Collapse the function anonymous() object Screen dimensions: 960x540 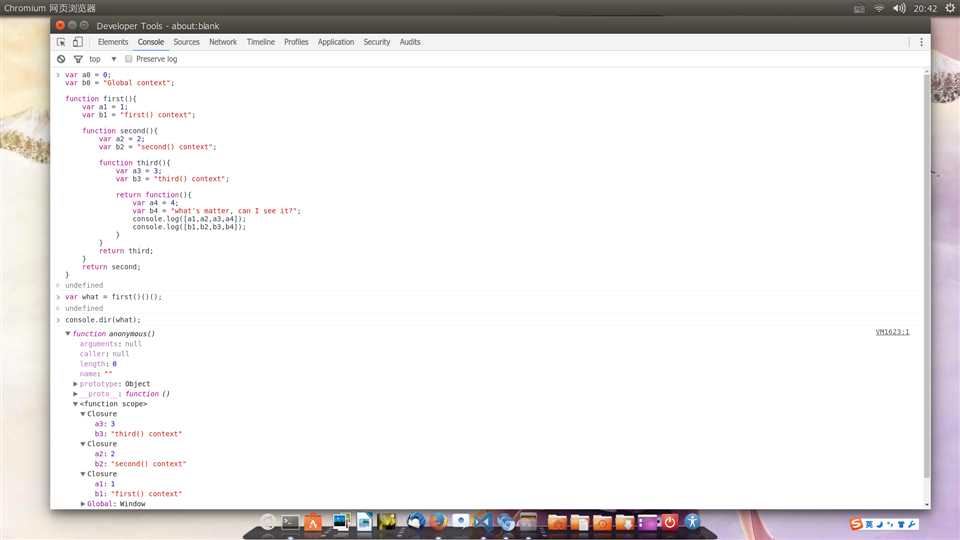tap(68, 334)
